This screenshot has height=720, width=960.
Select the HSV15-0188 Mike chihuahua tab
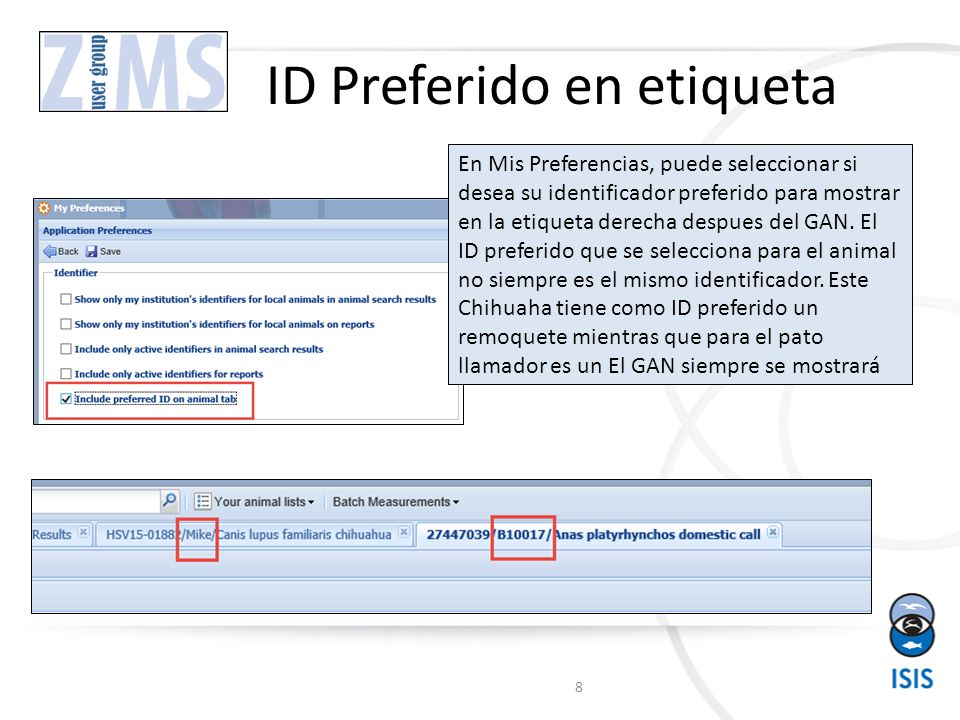[x=249, y=534]
